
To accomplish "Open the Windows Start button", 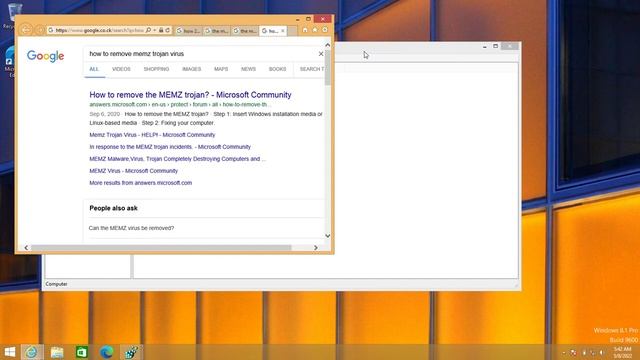I will tap(10, 352).
